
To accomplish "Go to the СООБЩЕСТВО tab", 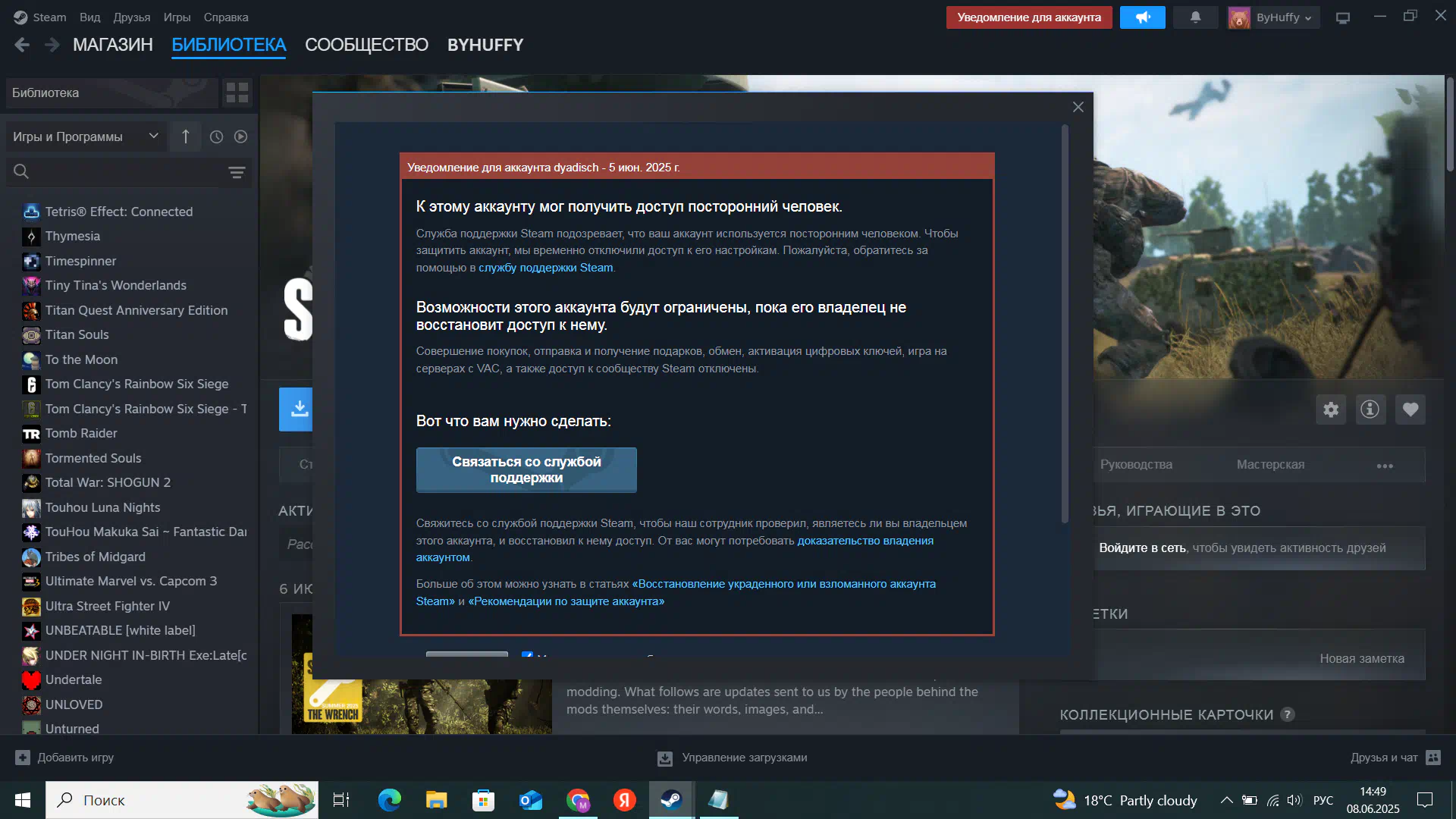I will click(366, 45).
